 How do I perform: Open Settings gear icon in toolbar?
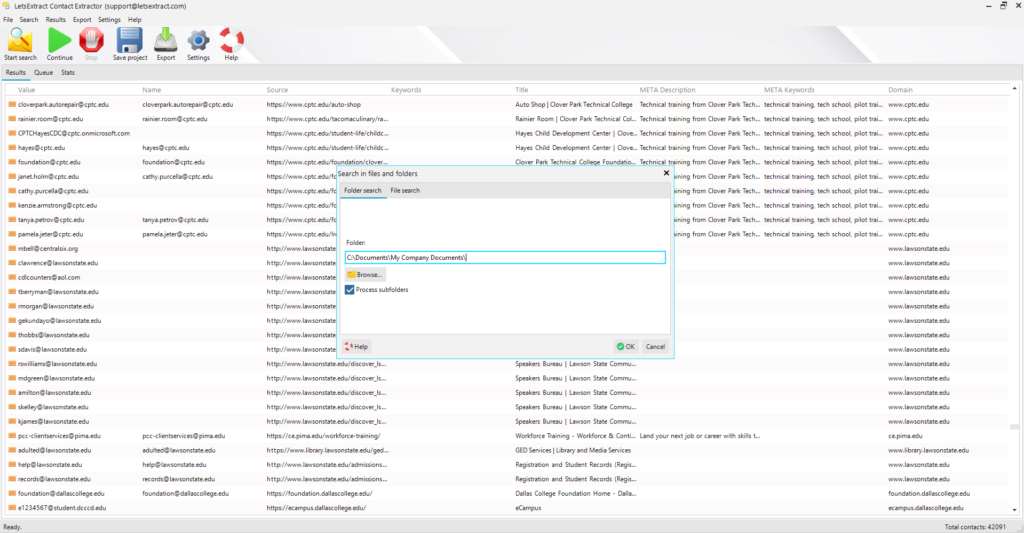pos(199,41)
